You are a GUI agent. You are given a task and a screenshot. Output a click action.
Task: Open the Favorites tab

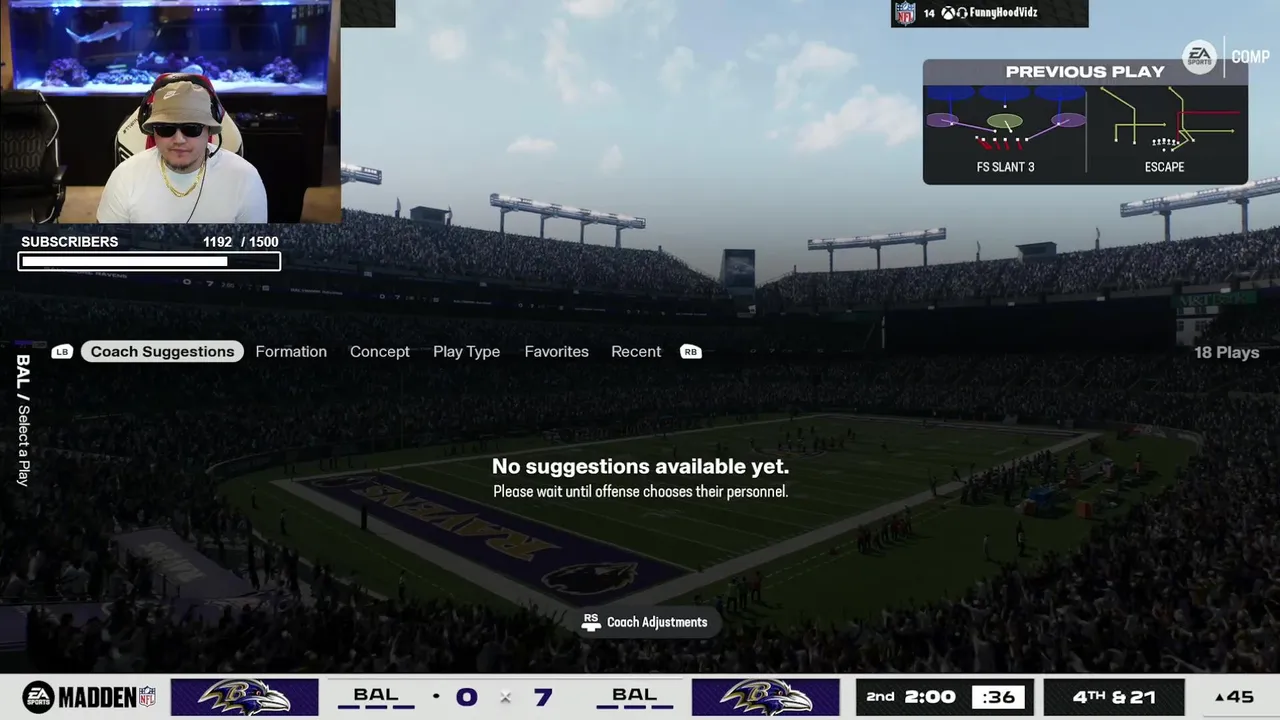(x=556, y=352)
